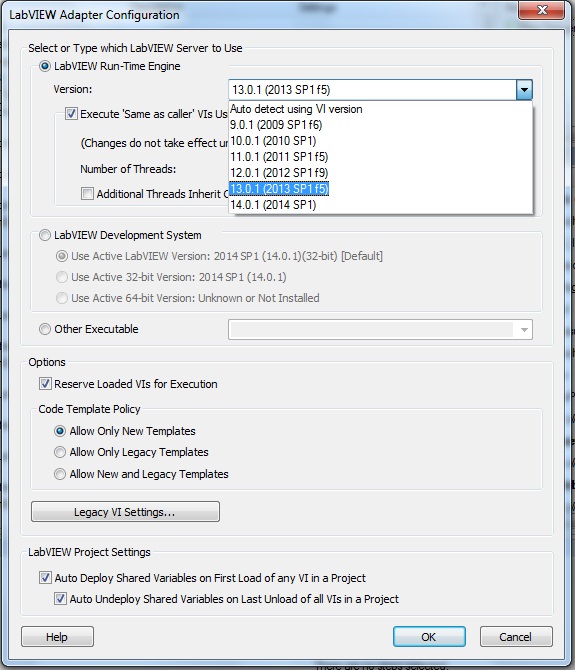Pick Auto detect using VI version
The image size is (575, 670).
pyautogui.click(x=381, y=109)
